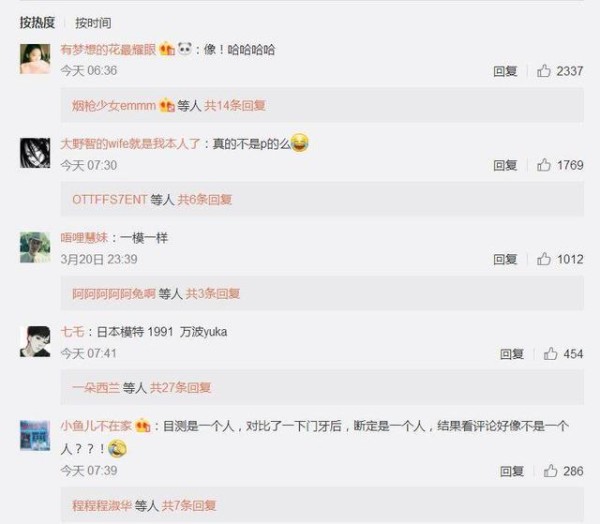Open 唔哩慧妹 username link
Screen dimensions: 600x524
84,238
